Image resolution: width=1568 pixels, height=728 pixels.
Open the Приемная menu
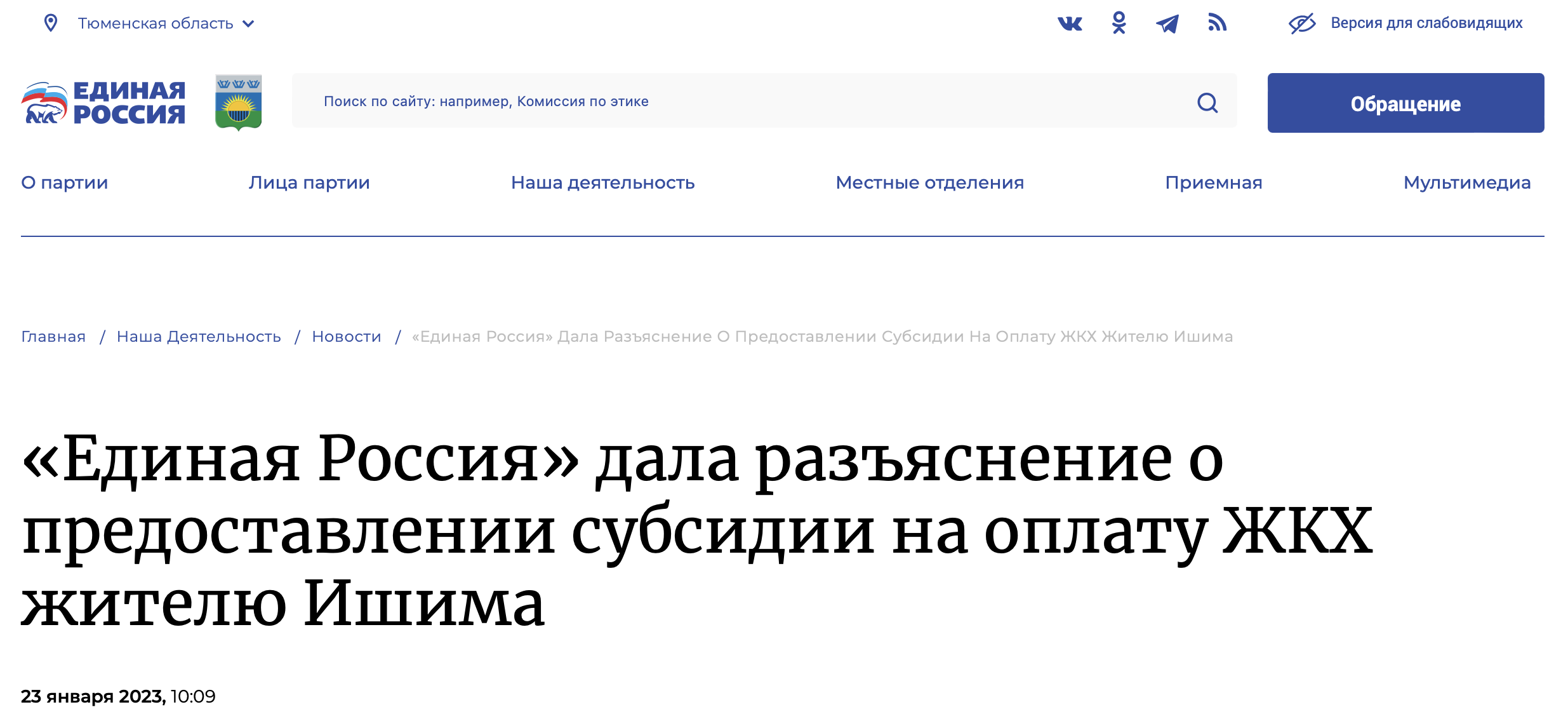[x=1214, y=183]
